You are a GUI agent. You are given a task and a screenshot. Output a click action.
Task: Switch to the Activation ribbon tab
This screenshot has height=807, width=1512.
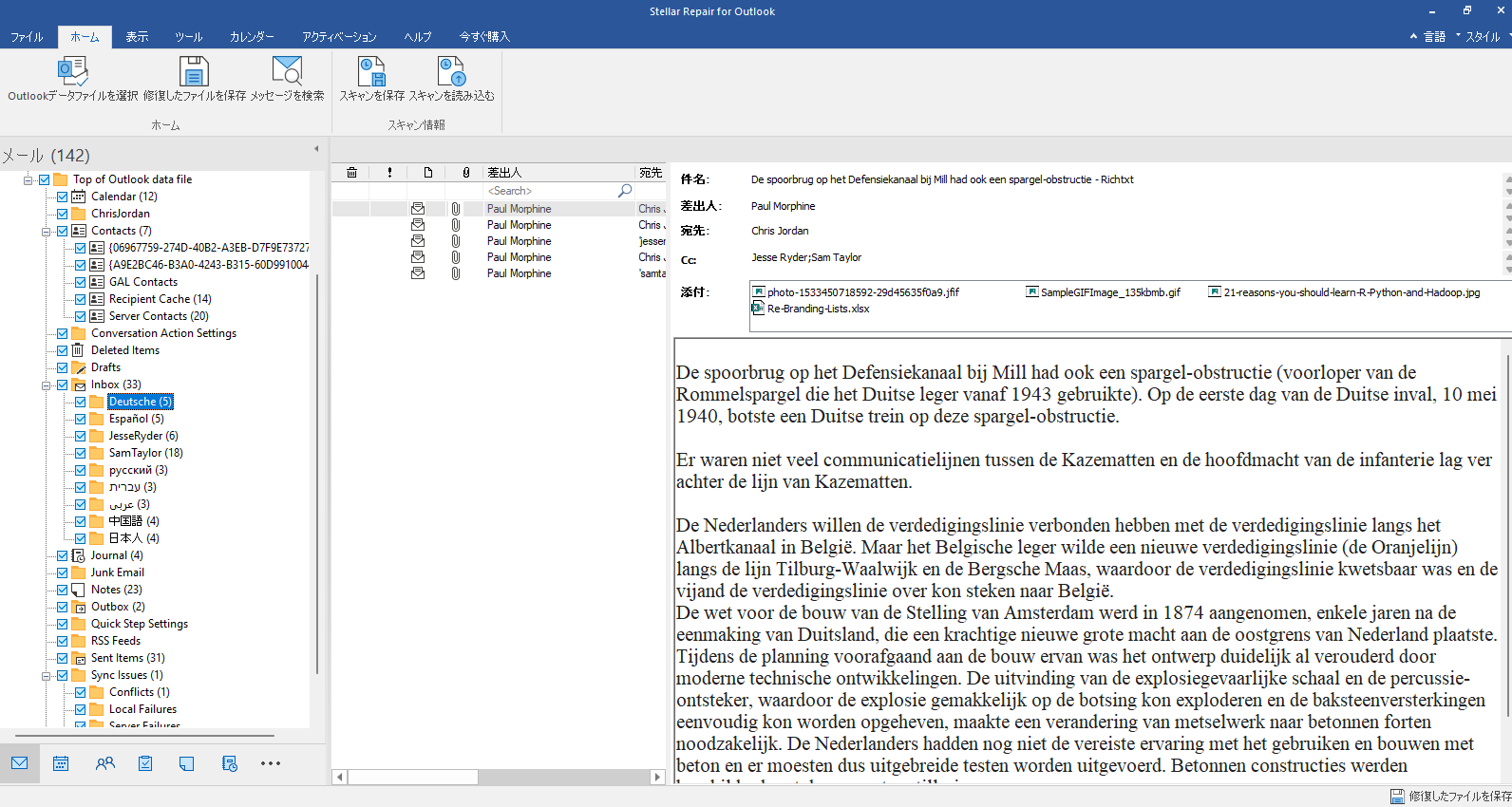pyautogui.click(x=339, y=37)
